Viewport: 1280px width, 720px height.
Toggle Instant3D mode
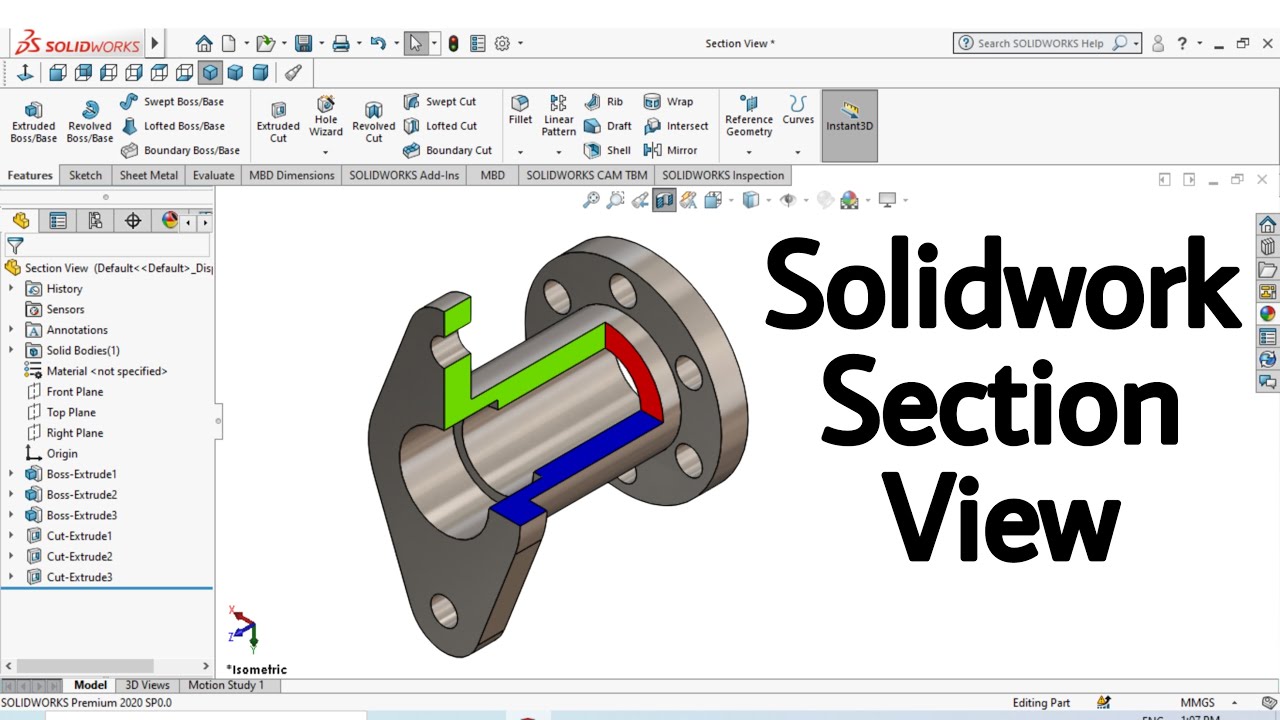850,126
